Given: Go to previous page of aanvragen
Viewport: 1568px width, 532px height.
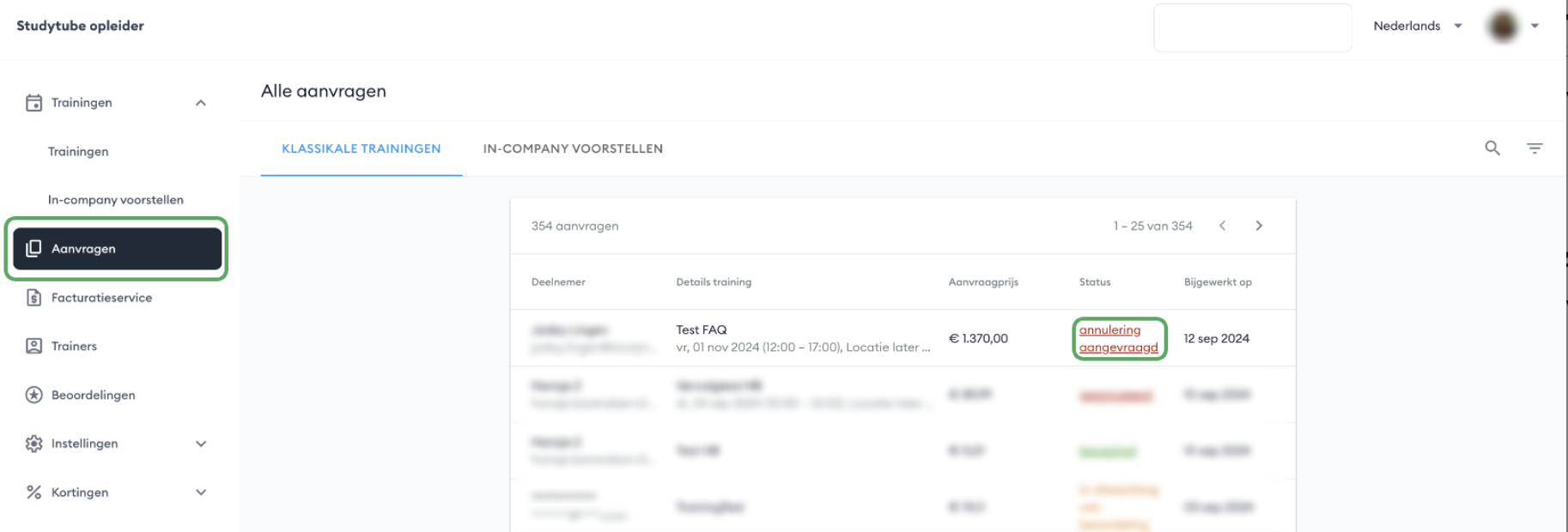Looking at the screenshot, I should point(1223,226).
